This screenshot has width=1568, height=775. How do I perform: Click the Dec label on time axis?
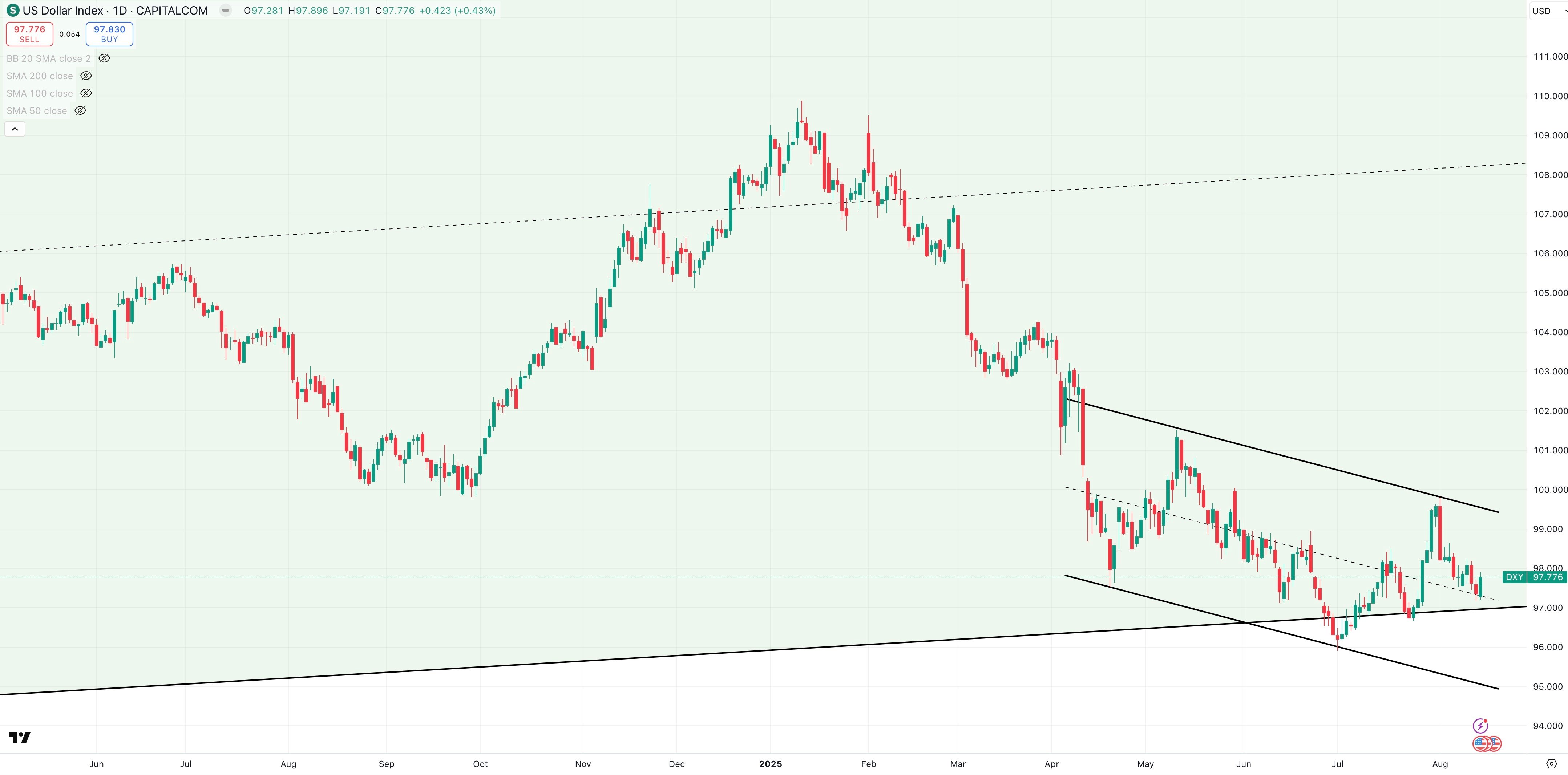click(x=677, y=764)
